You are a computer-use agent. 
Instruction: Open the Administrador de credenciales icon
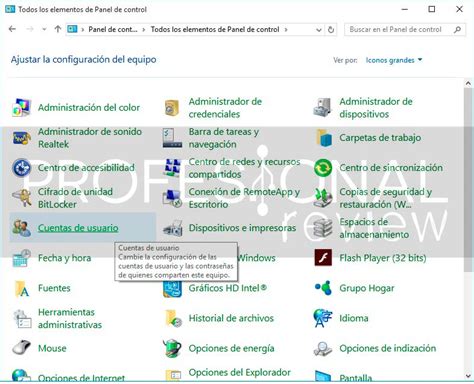click(172, 108)
